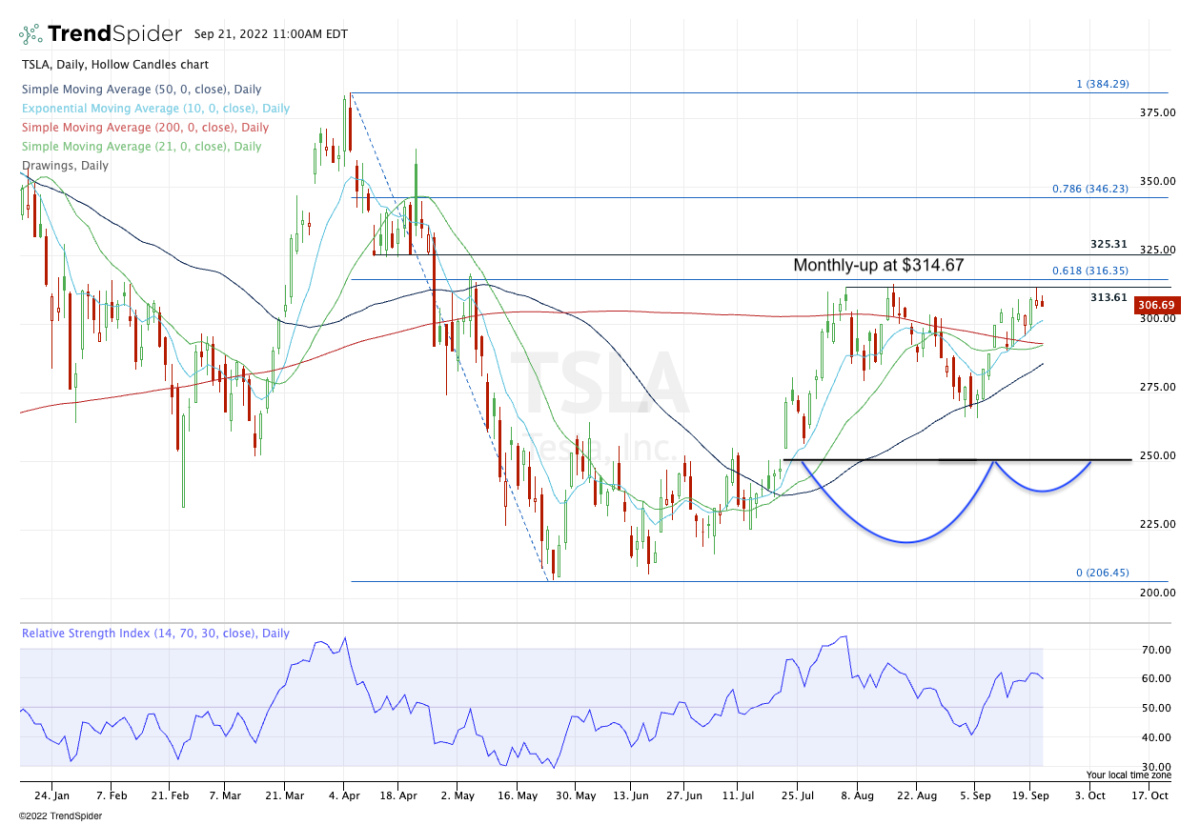Click the 24. Jan date axis label
This screenshot has width=1200, height=825.
tap(51, 796)
